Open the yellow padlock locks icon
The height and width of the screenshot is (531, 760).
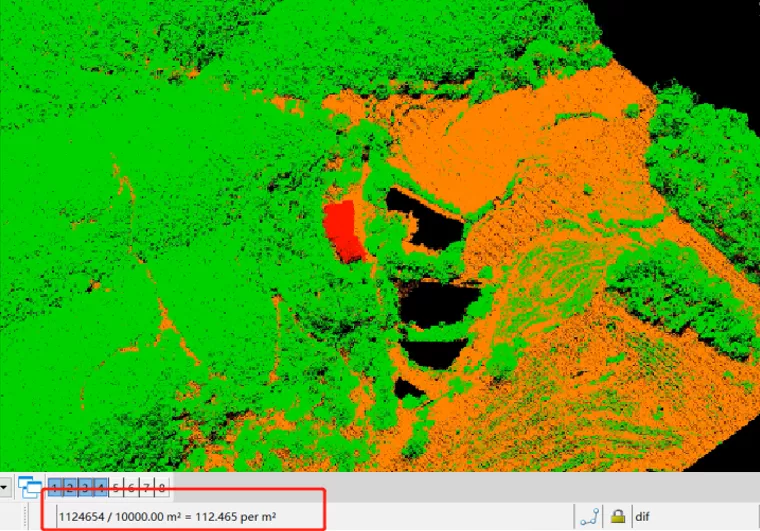(618, 516)
